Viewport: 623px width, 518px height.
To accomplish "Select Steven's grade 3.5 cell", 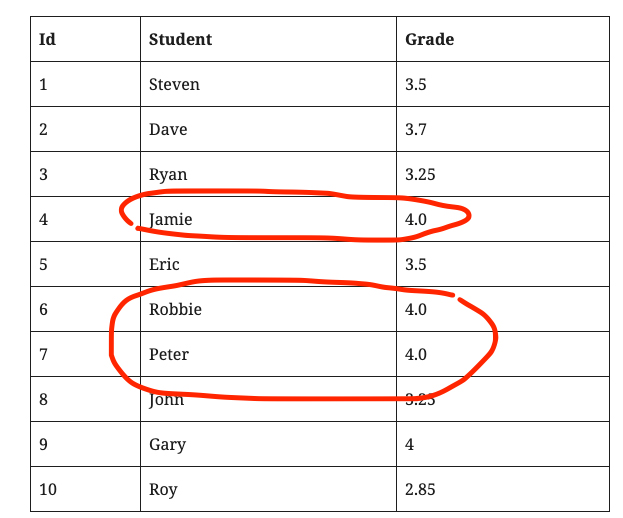I will 503,84.
